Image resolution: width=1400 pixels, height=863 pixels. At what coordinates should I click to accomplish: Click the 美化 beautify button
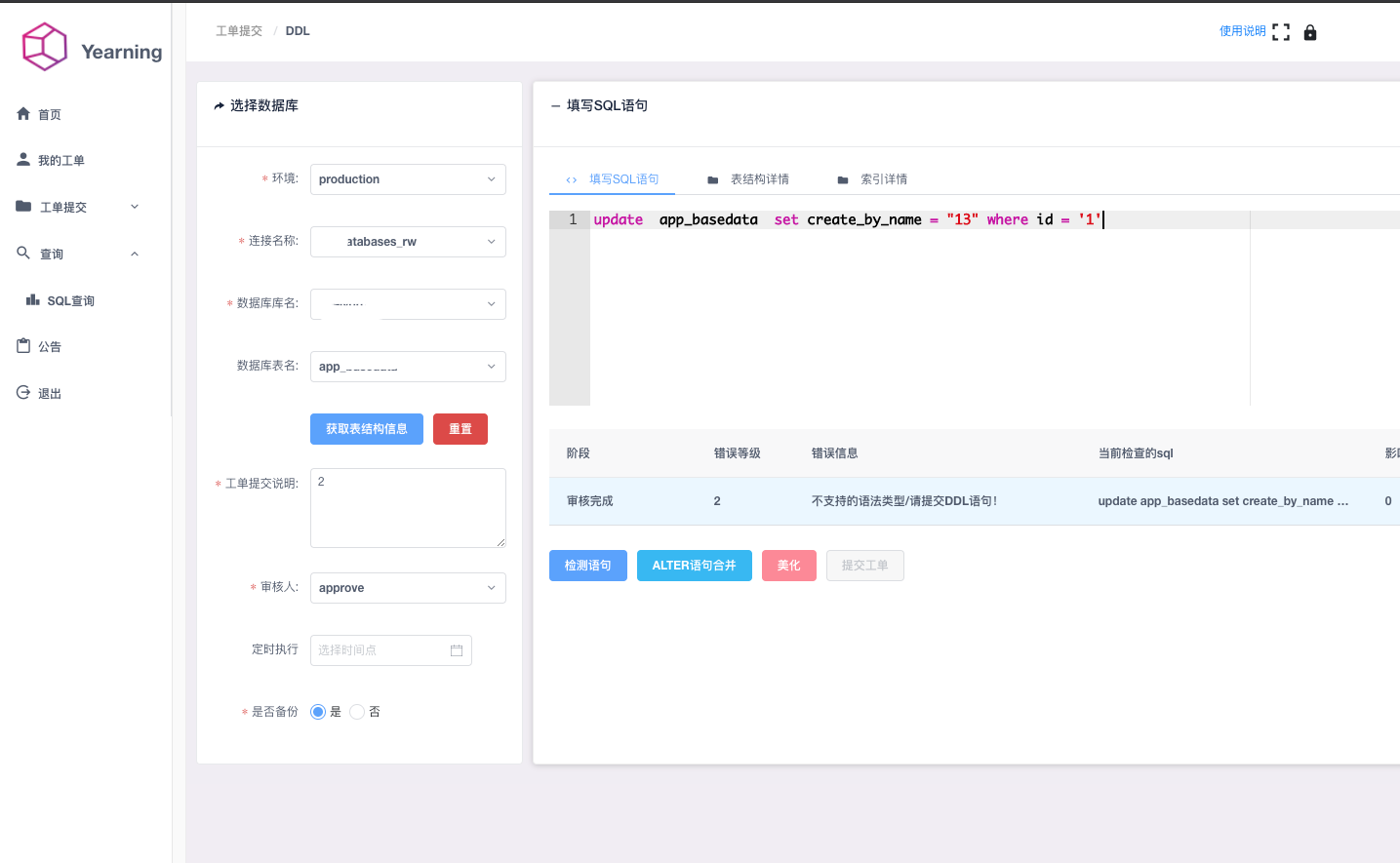(x=788, y=565)
